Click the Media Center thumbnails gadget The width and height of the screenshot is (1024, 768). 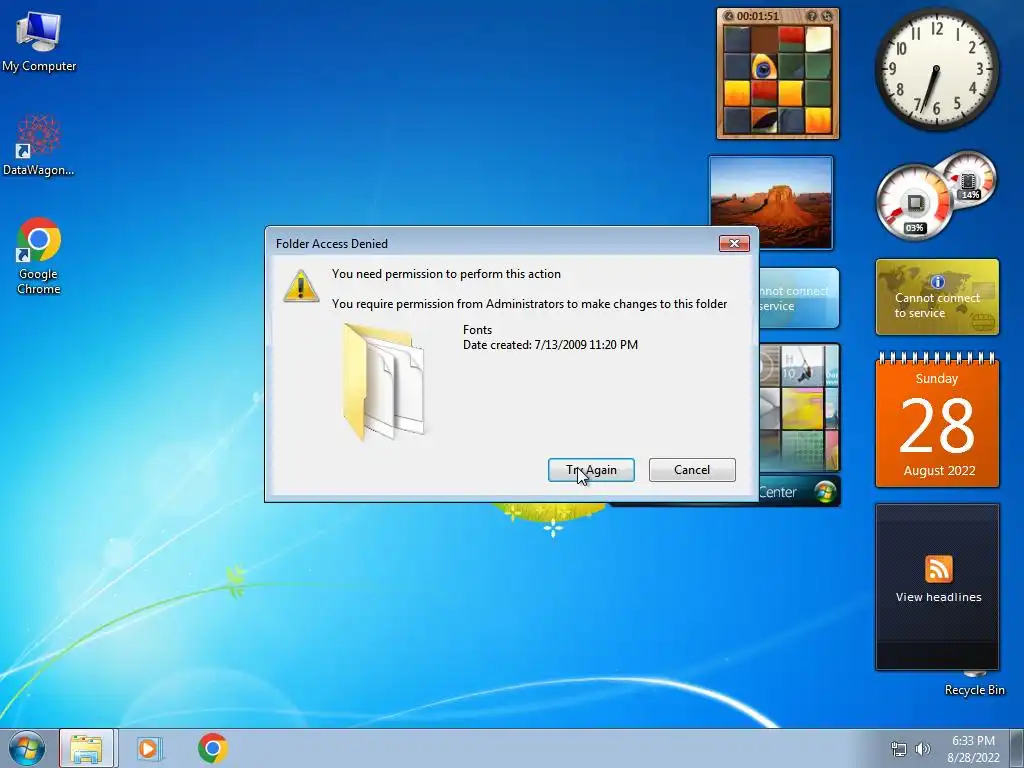799,408
